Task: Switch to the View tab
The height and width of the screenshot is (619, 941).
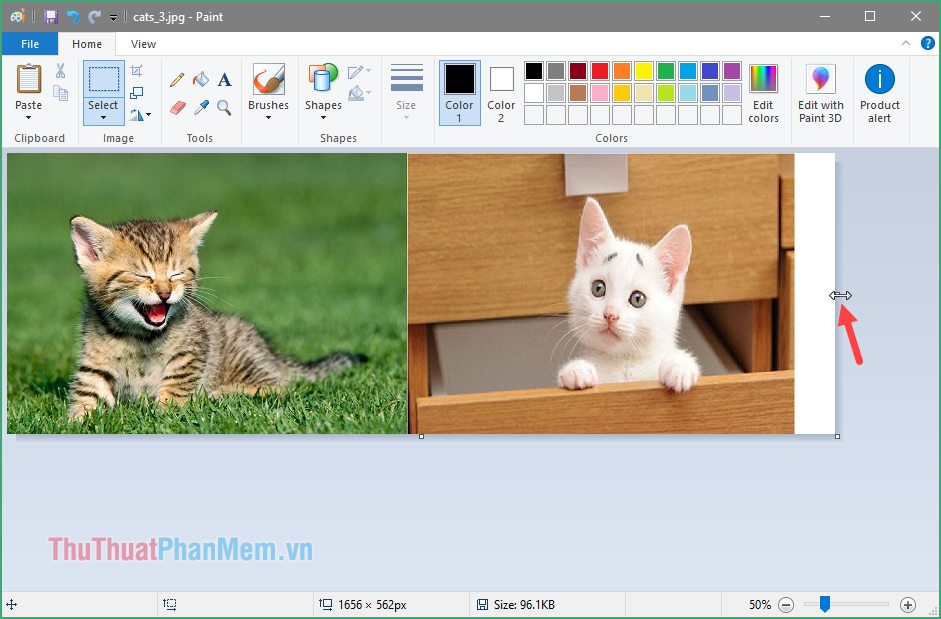Action: (x=143, y=44)
